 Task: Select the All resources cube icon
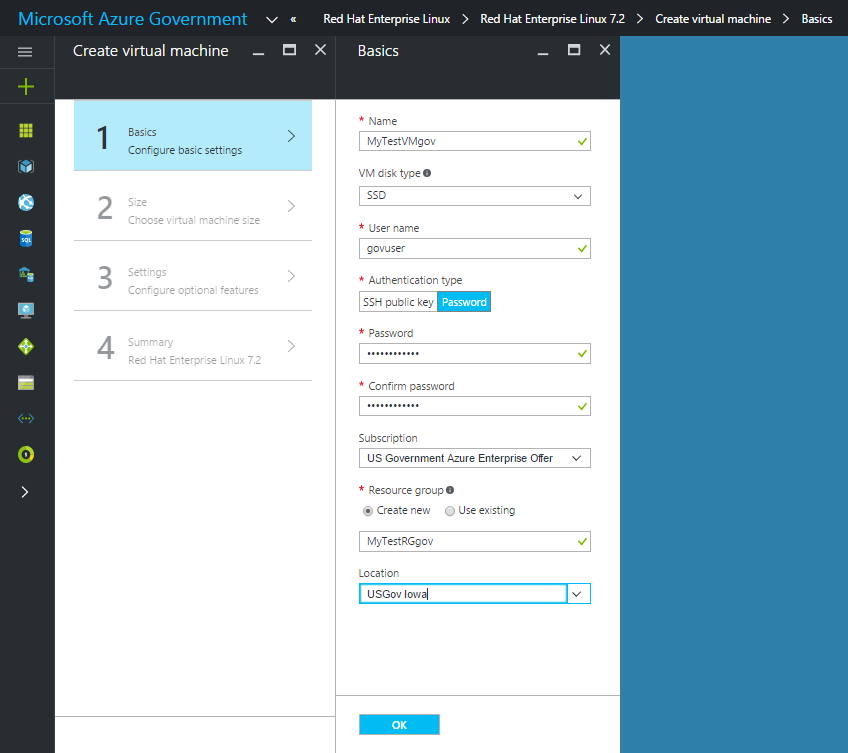tap(27, 166)
